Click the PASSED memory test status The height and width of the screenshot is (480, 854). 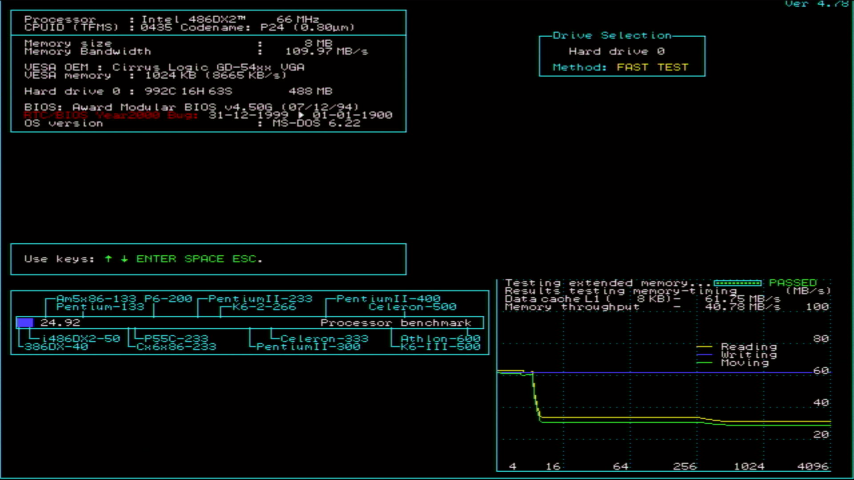792,283
